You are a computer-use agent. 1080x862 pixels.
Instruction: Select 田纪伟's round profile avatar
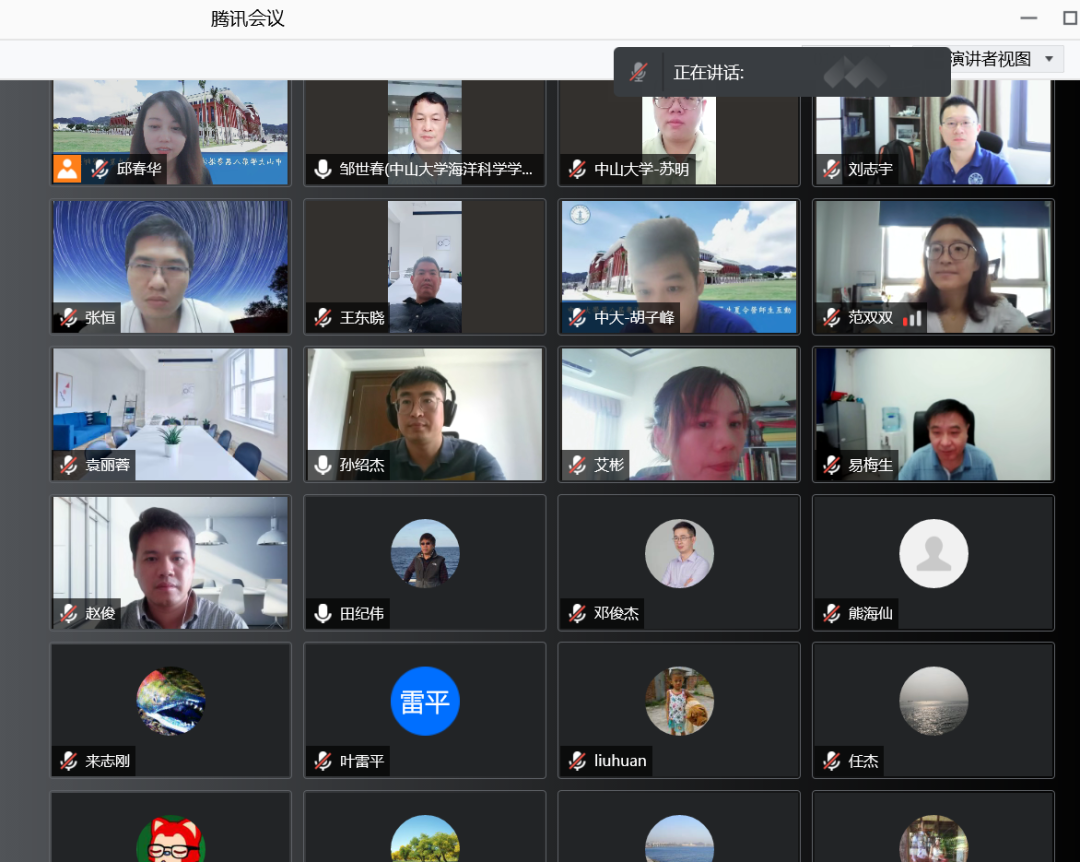coord(425,553)
